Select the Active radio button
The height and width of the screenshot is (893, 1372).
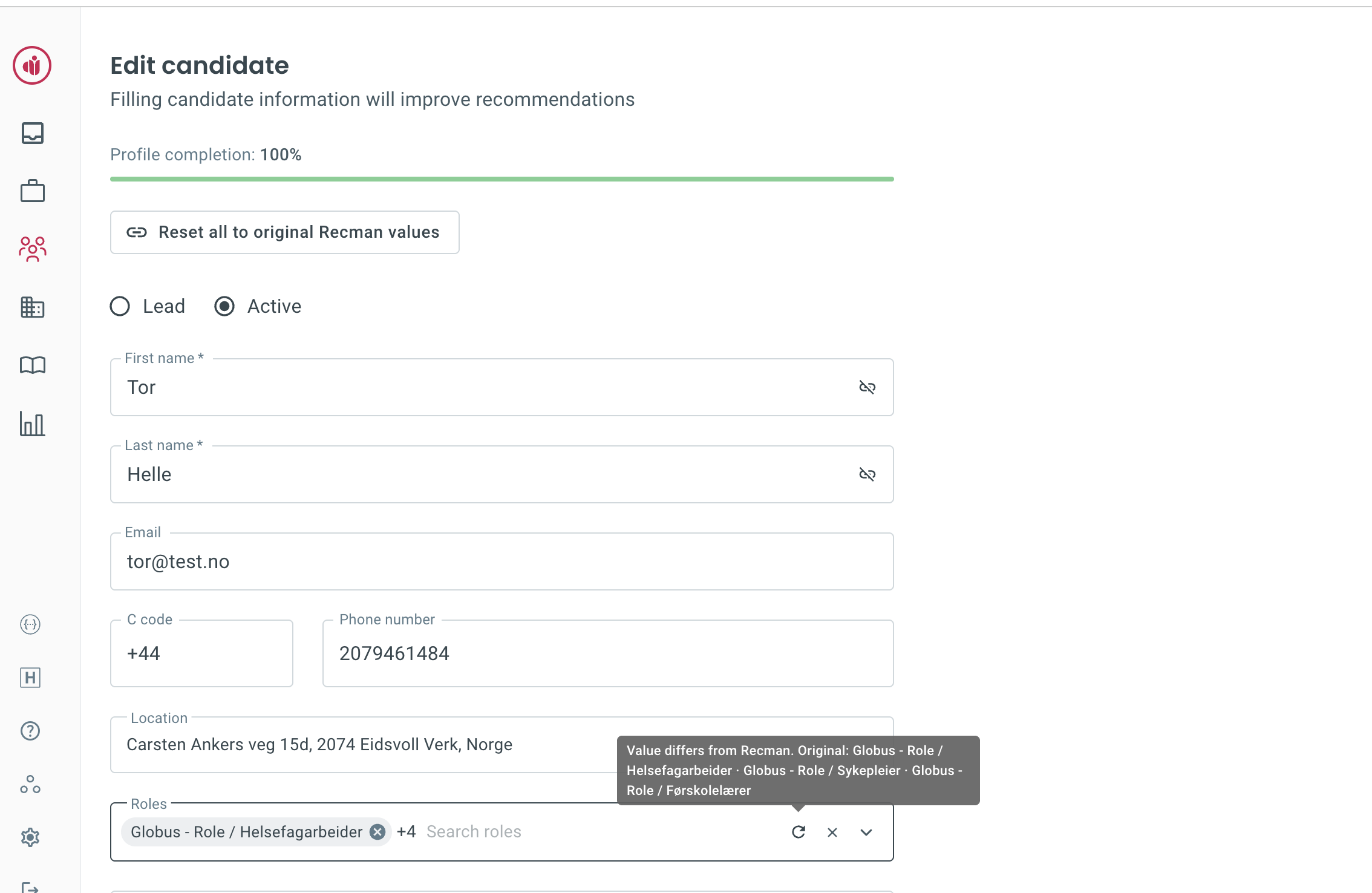coord(224,306)
